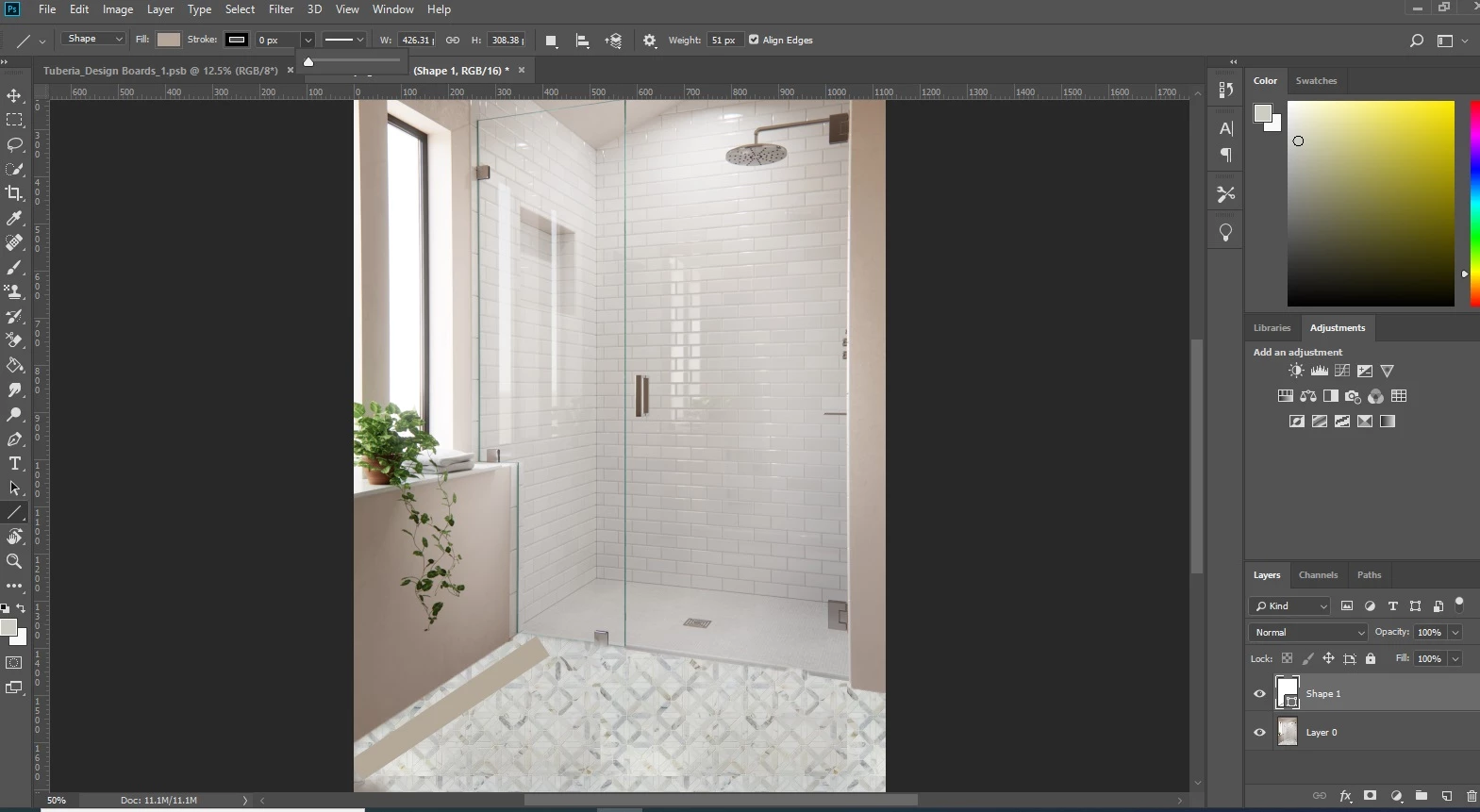Hide the Shape 1 layer
This screenshot has height=812, width=1480.
click(x=1259, y=693)
